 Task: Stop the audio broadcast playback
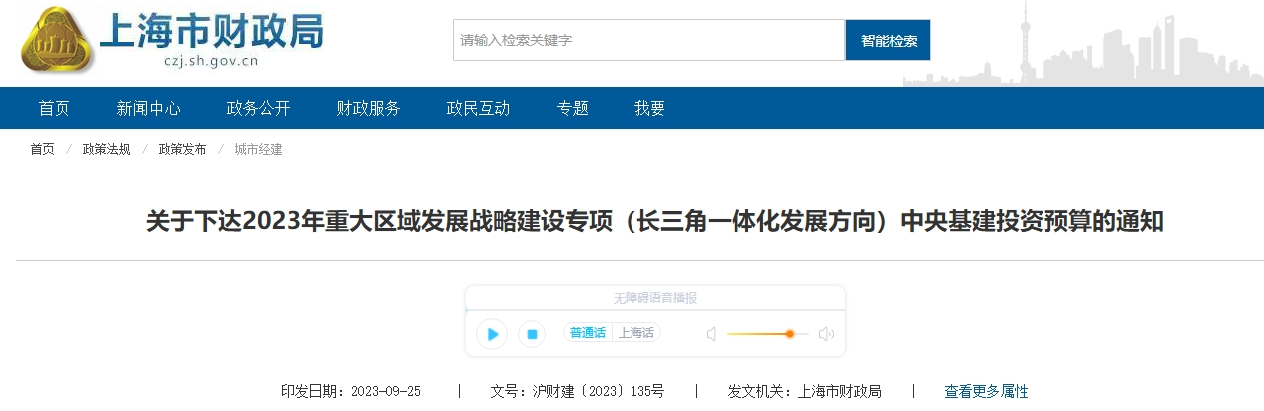(x=533, y=334)
